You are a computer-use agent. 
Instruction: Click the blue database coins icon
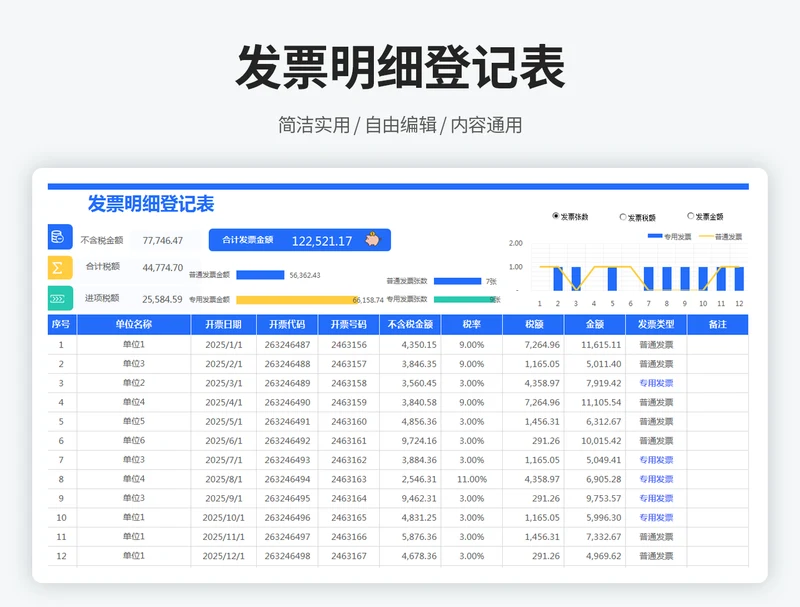[x=60, y=237]
